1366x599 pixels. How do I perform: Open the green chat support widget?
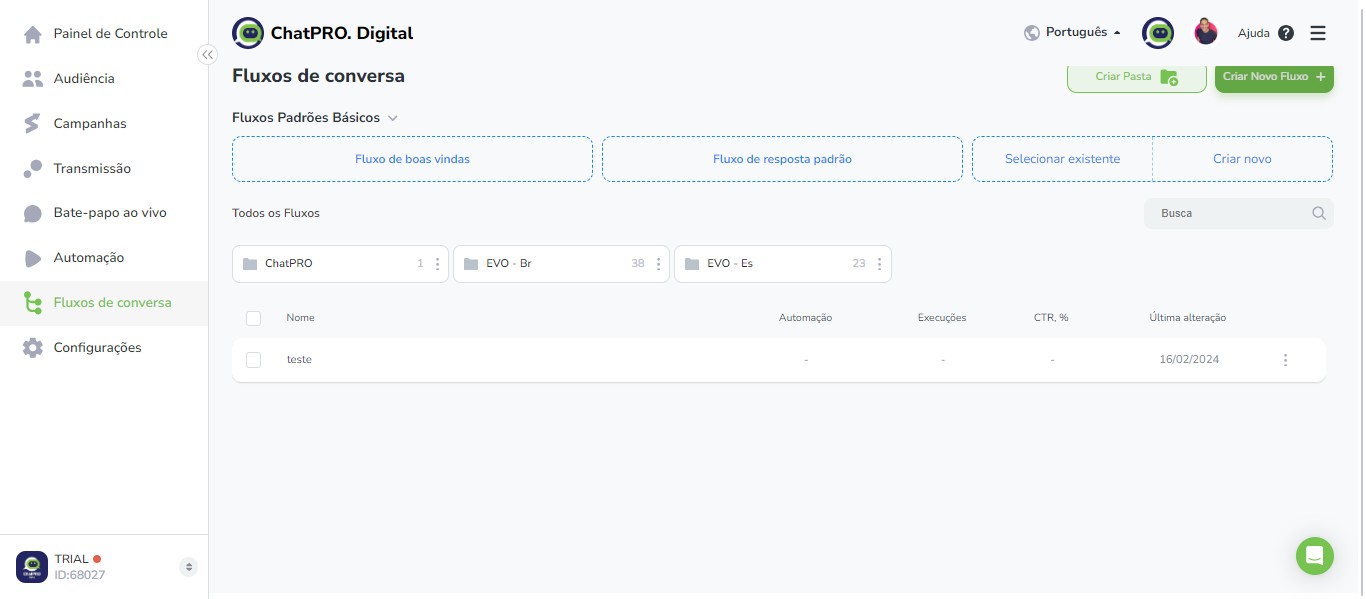1315,556
